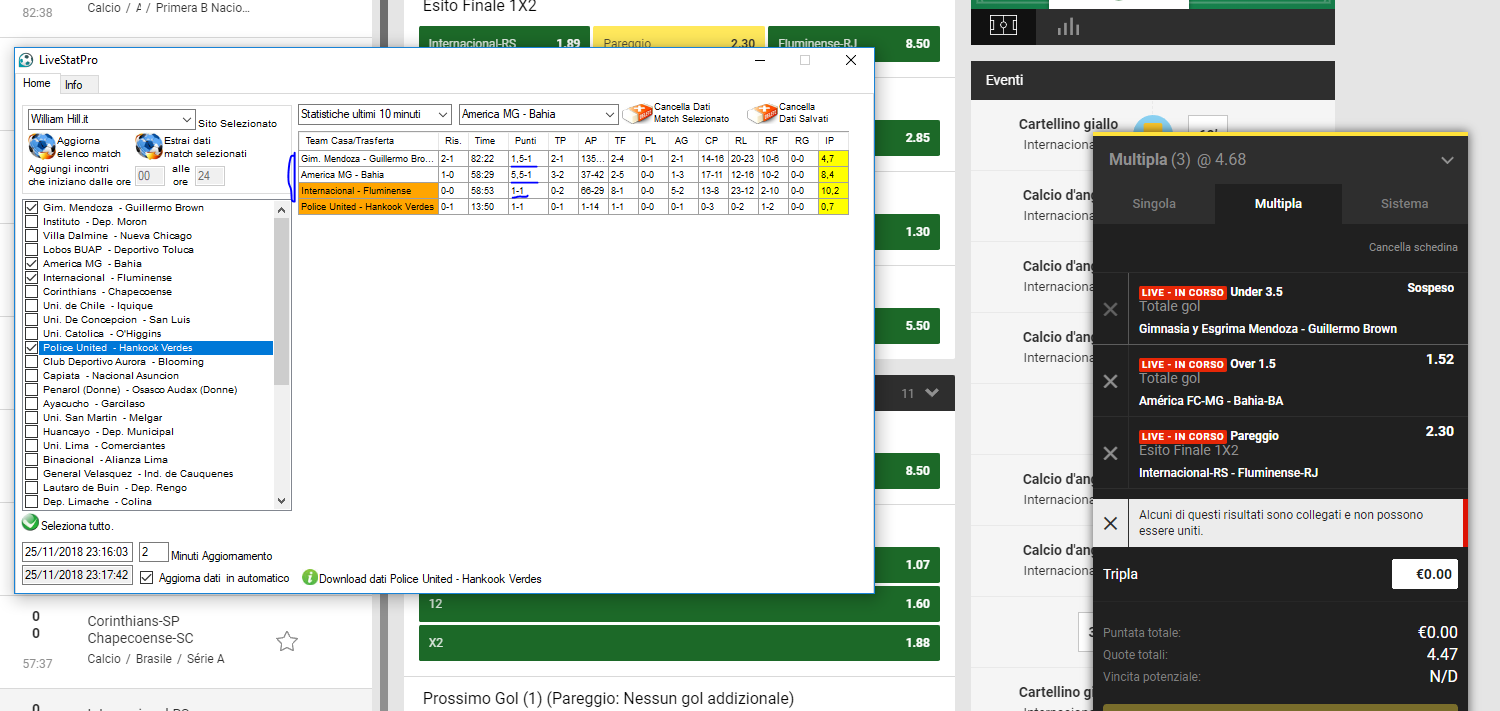Click the Punti column header
This screenshot has height=711, width=1500.
pyautogui.click(x=525, y=141)
